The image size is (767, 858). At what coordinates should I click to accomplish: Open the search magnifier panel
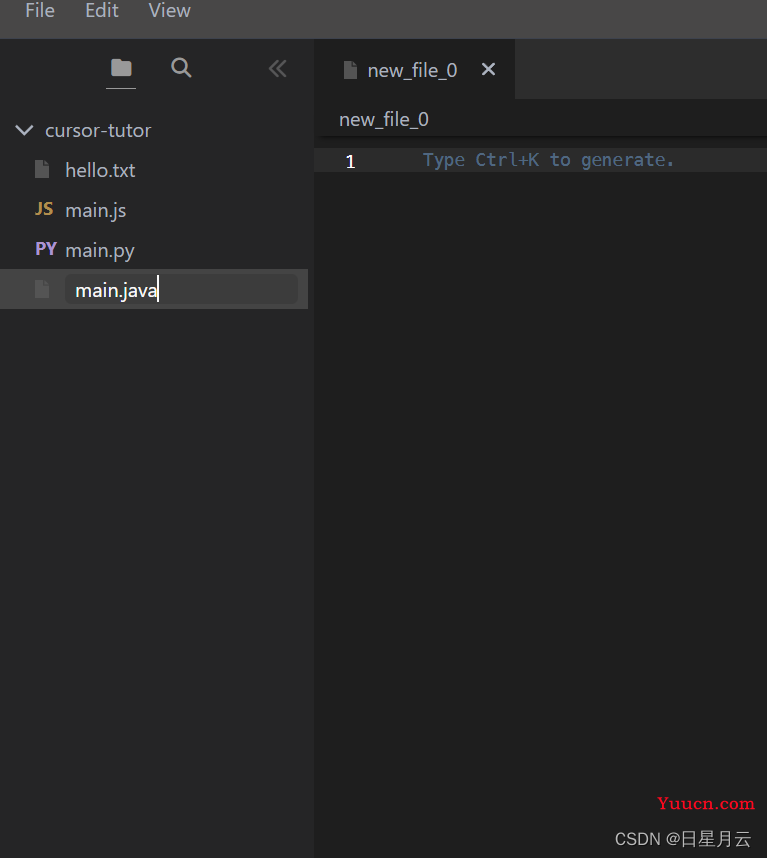(181, 68)
